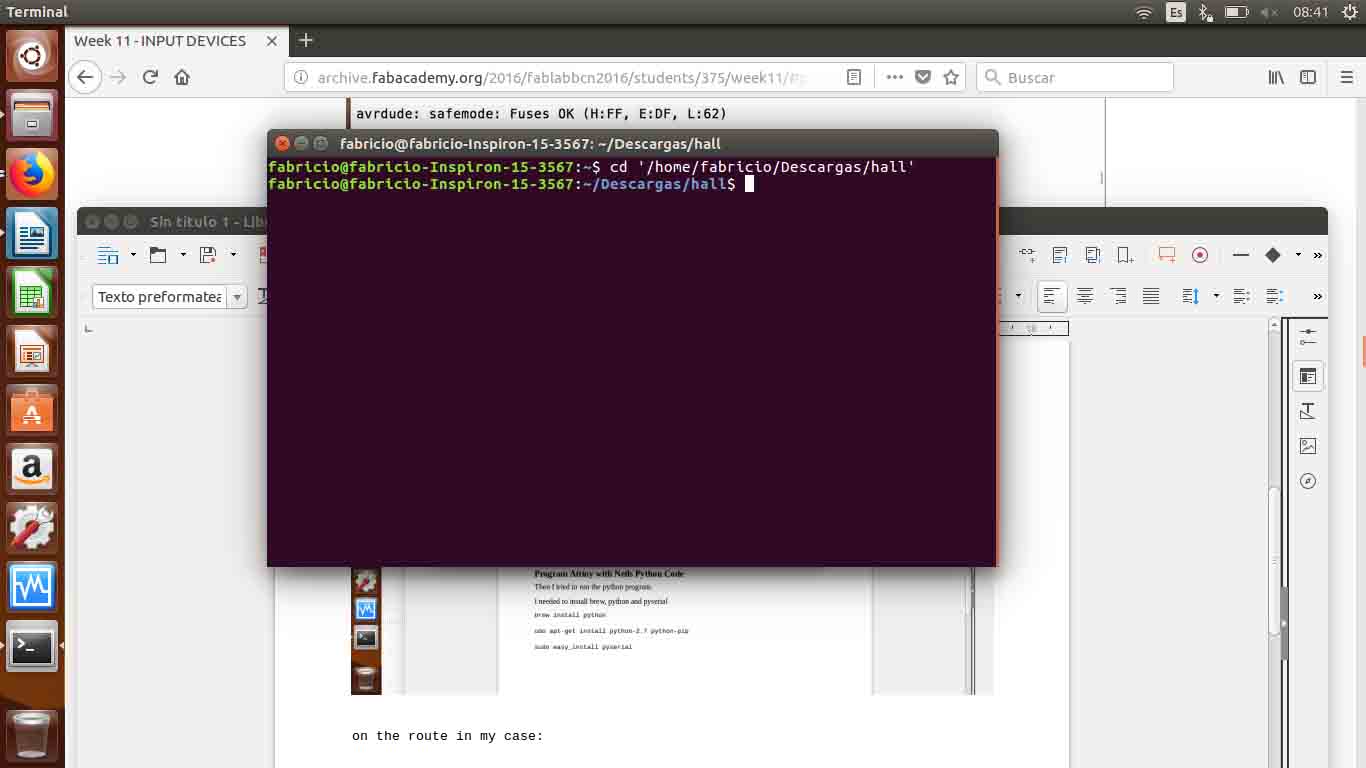
Task: Go back in Firefox browser
Action: [85, 77]
